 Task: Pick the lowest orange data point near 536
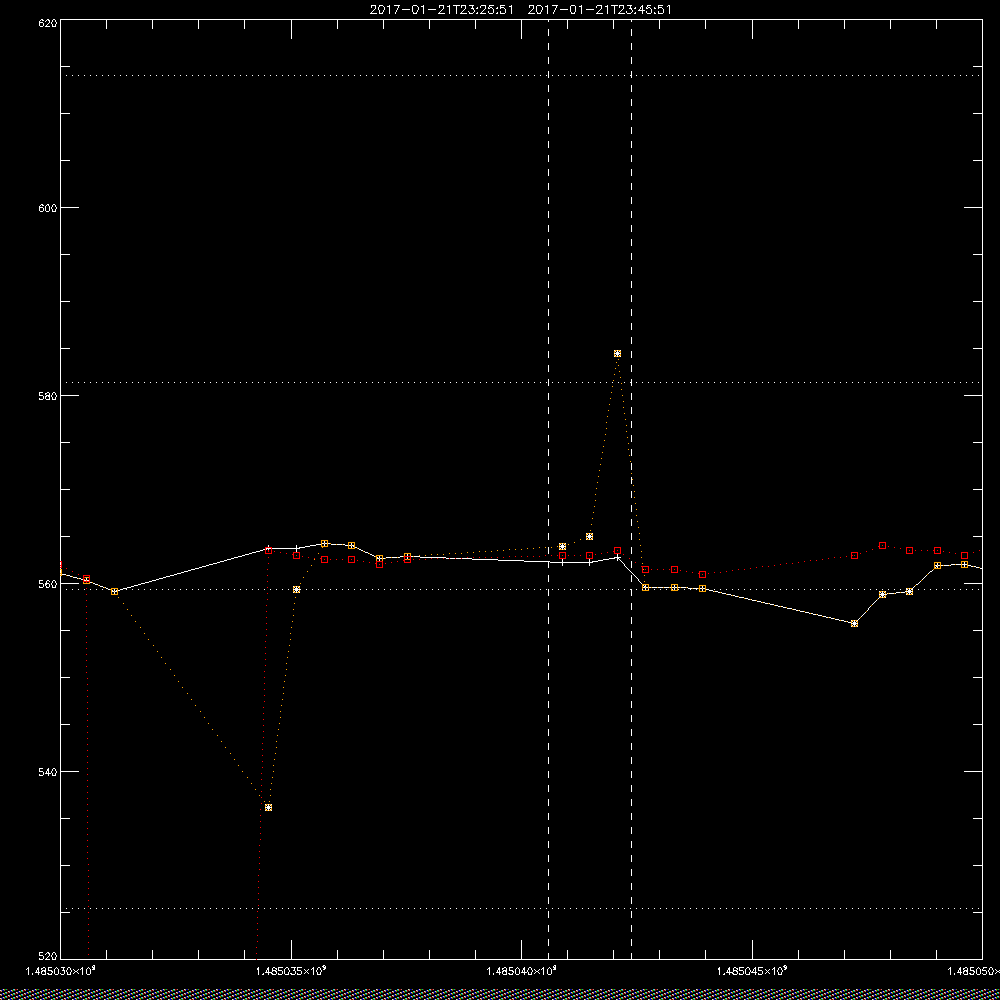(268, 807)
